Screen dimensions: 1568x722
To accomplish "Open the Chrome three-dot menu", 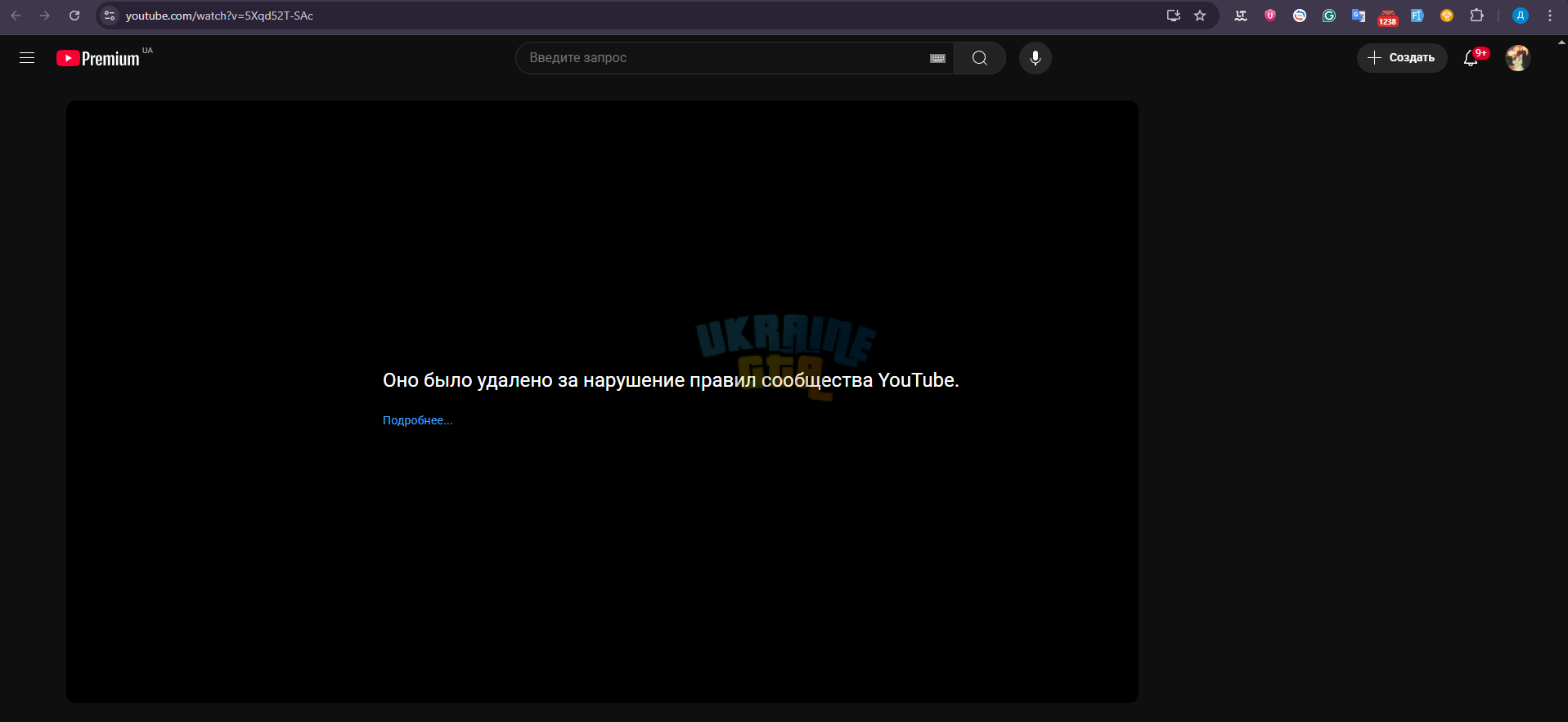I will coord(1550,16).
